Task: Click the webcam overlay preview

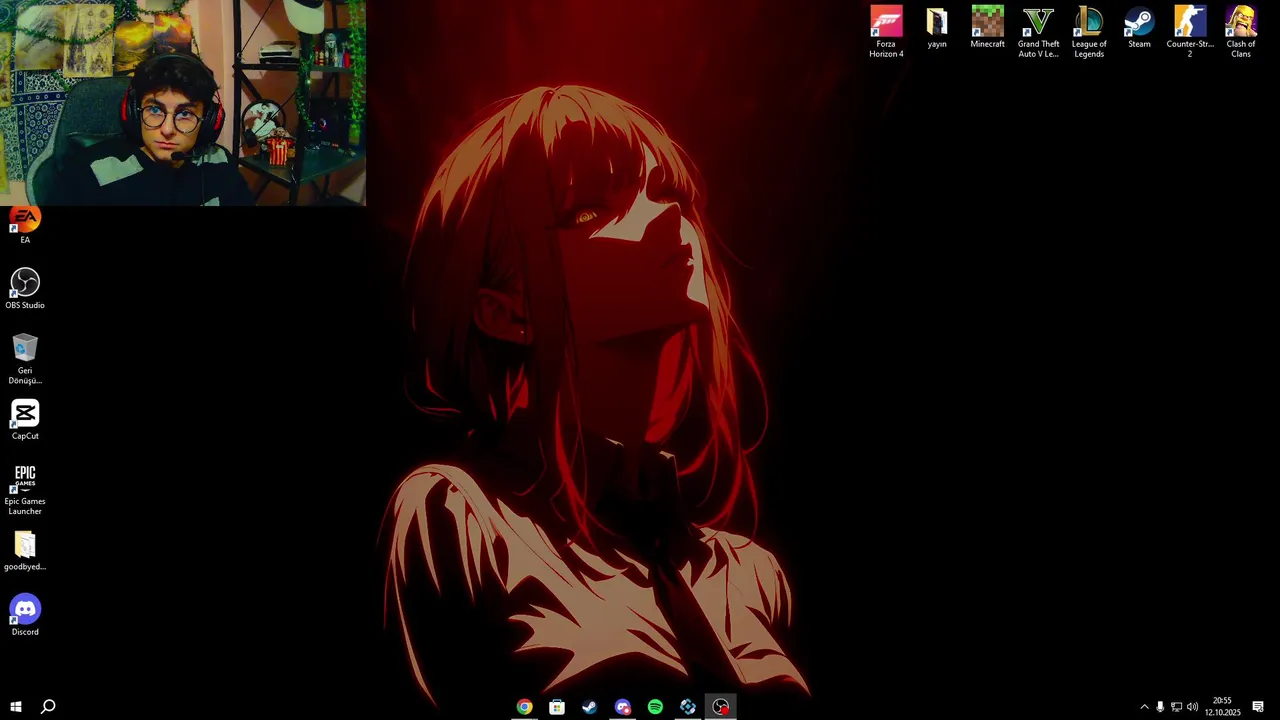Action: [183, 103]
